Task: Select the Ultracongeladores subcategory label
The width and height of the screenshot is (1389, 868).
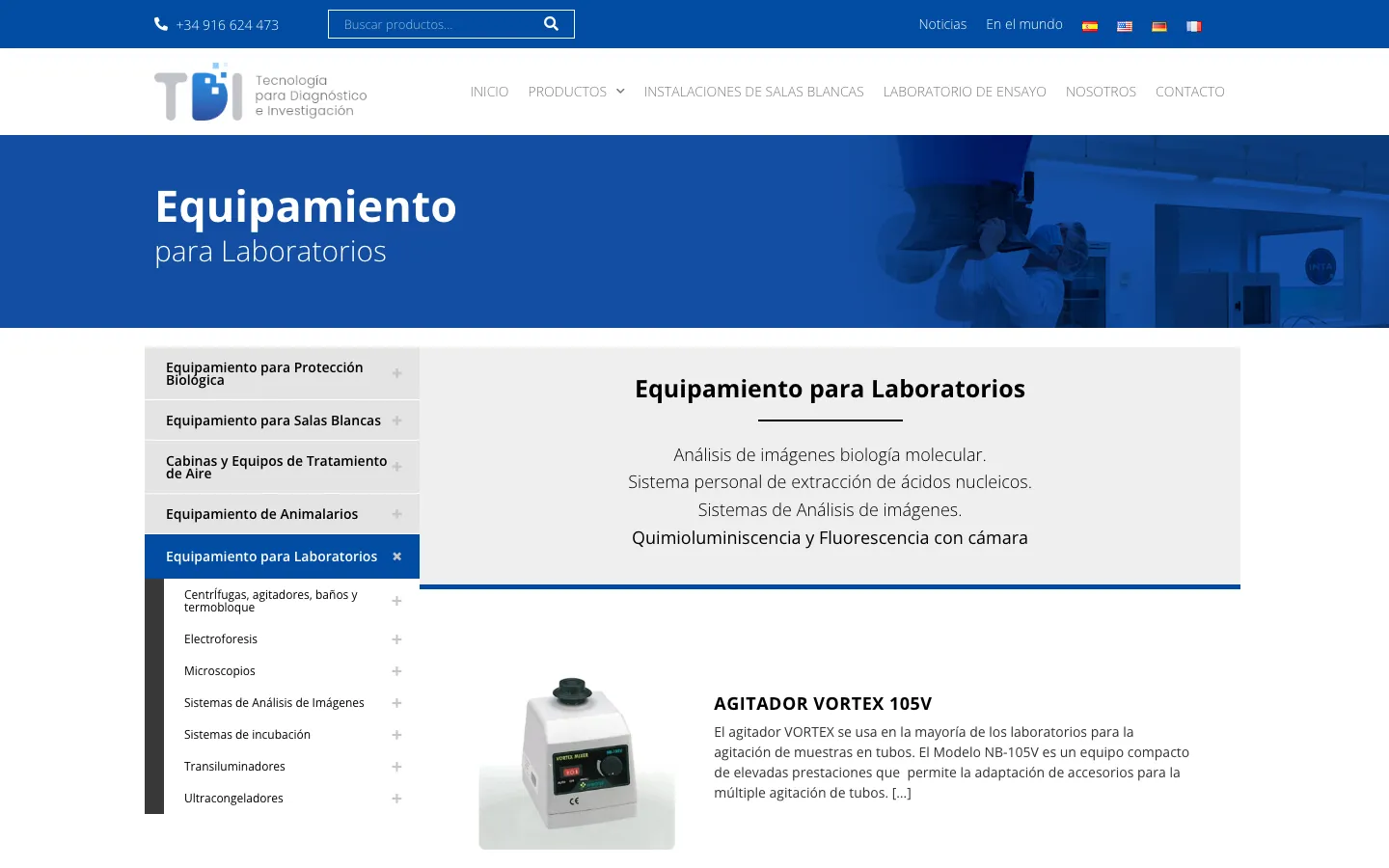Action: (x=233, y=799)
